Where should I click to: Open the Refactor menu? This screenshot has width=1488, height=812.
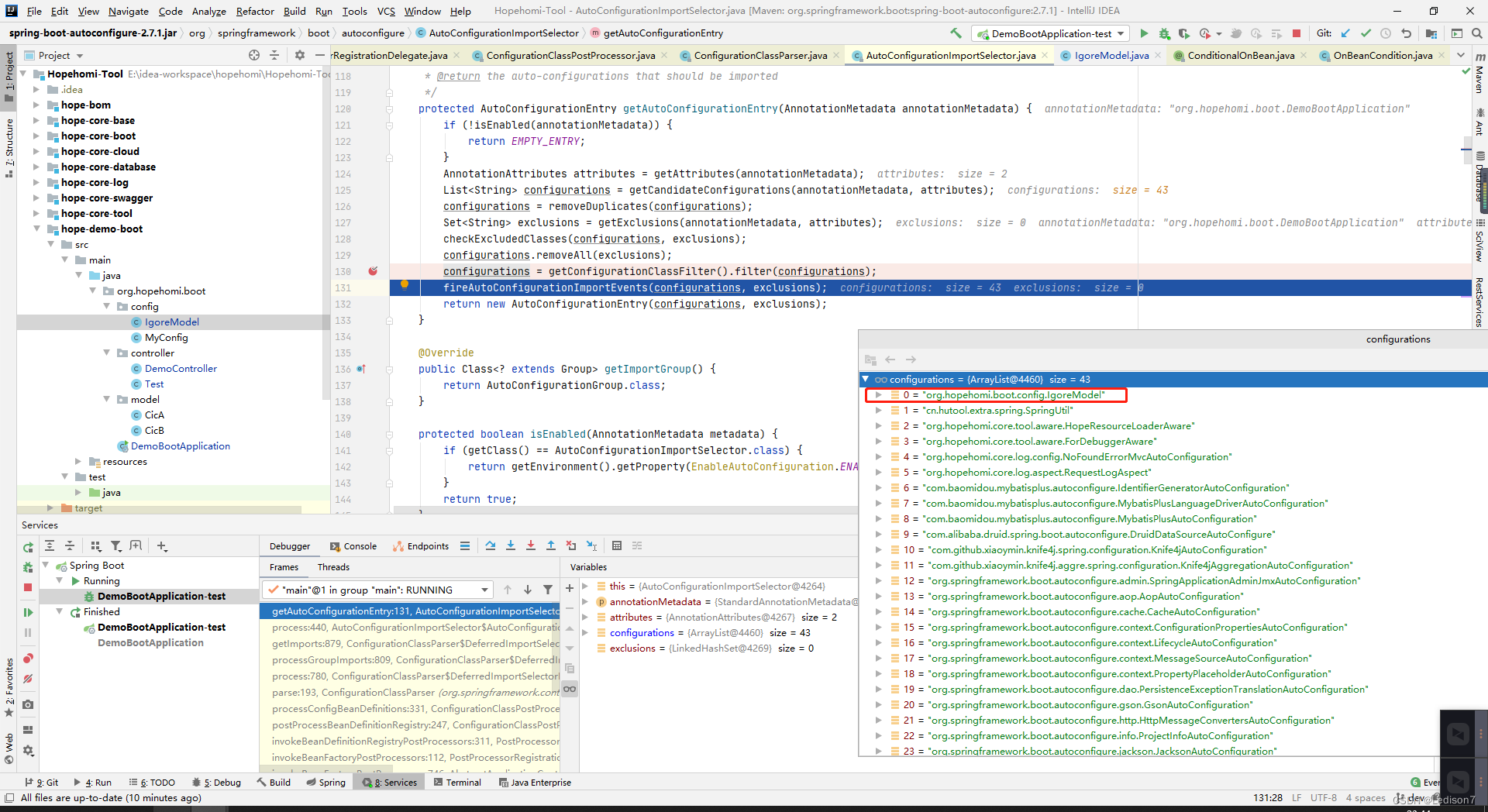[x=255, y=11]
